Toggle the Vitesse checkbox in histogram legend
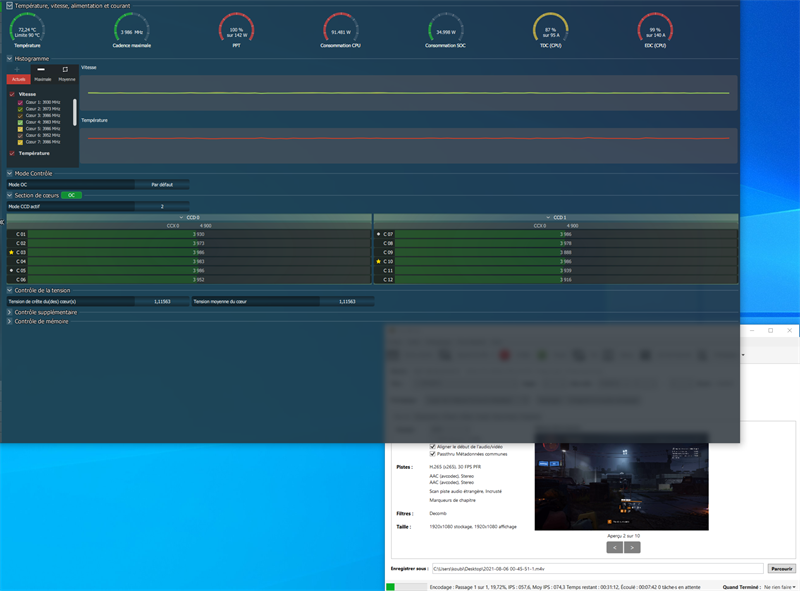 (x=12, y=94)
